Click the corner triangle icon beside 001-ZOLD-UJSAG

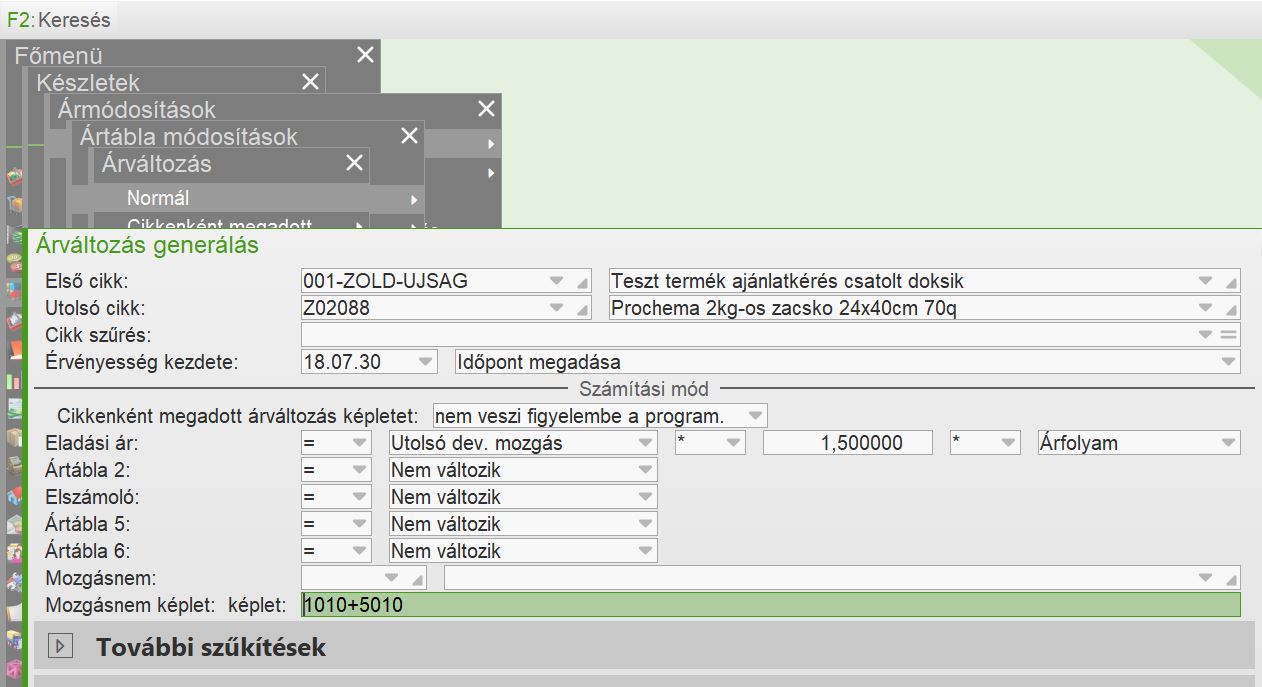pyautogui.click(x=582, y=284)
